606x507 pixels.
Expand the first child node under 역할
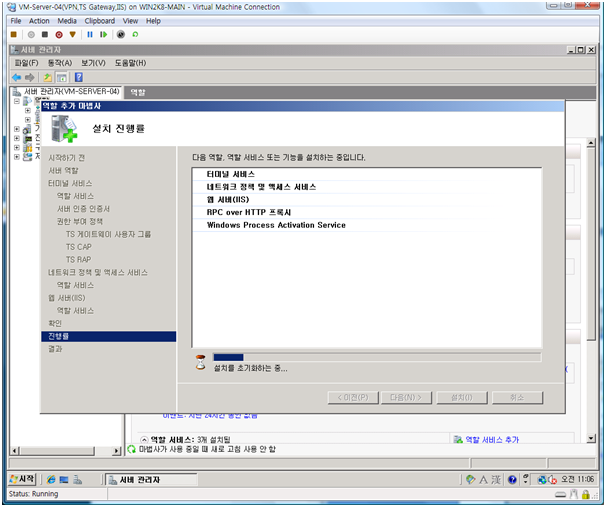[x=28, y=111]
